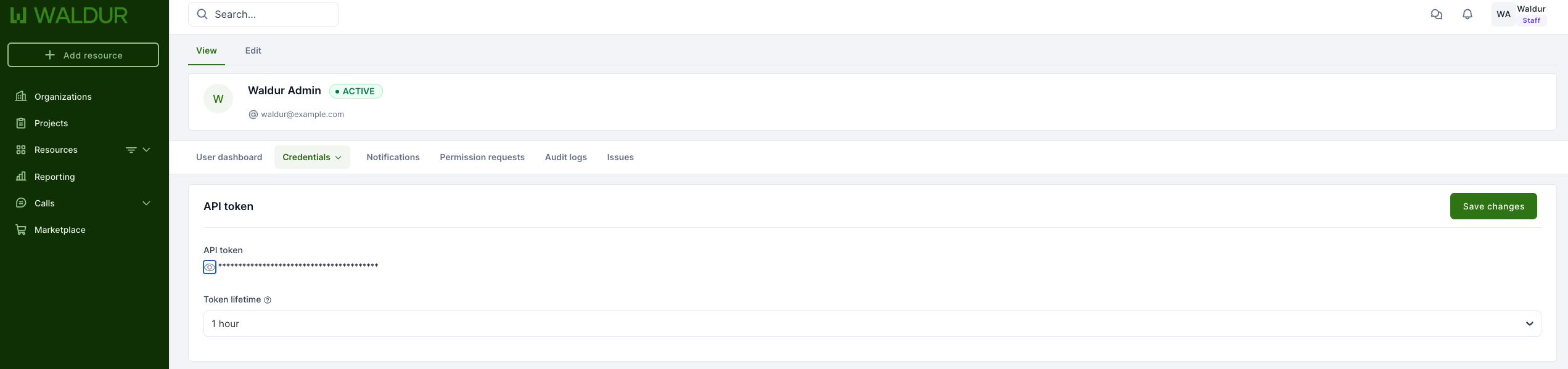The width and height of the screenshot is (1568, 369).
Task: Click the WA user avatar
Action: click(1503, 14)
